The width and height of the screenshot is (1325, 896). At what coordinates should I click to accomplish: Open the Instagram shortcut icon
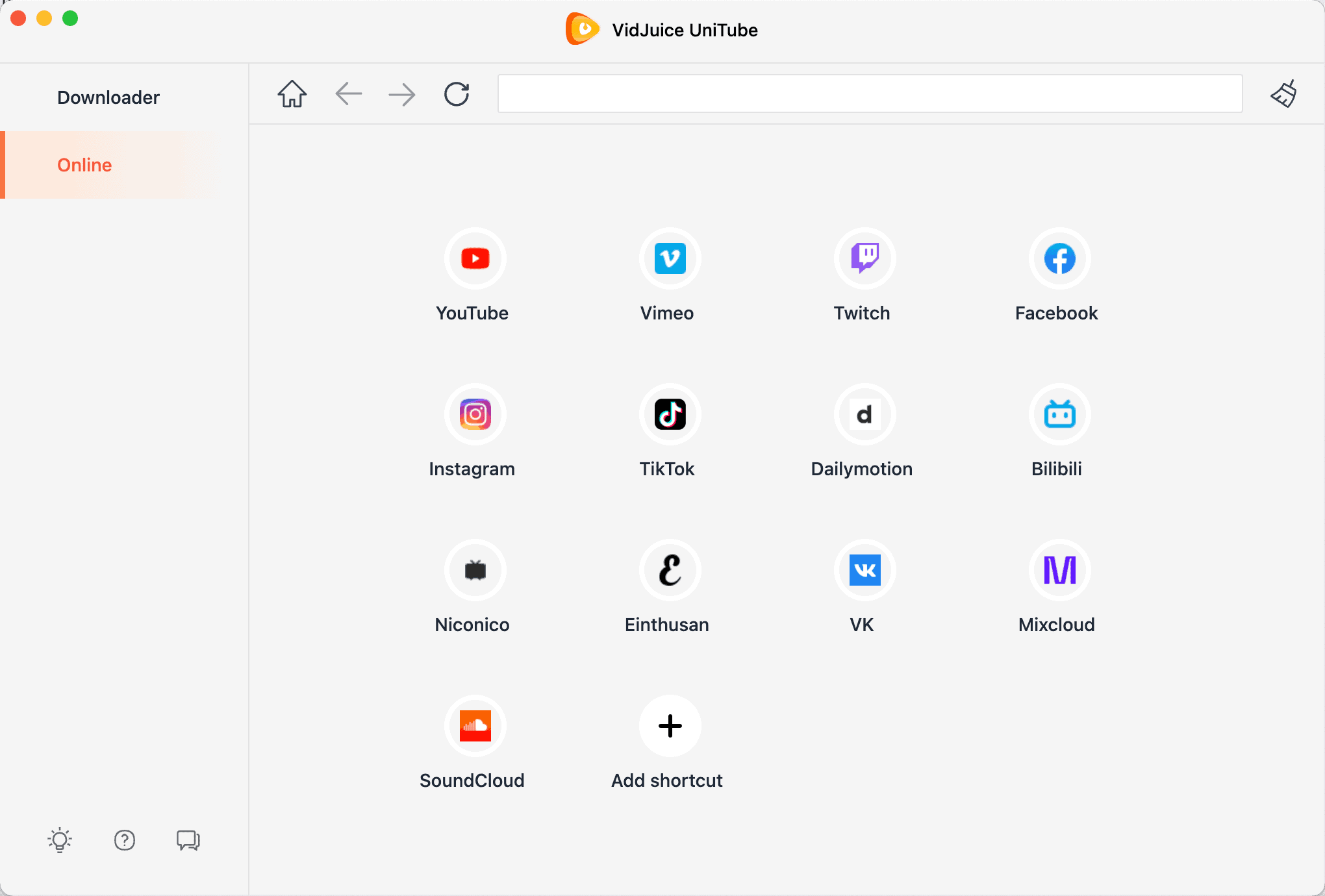click(x=475, y=414)
